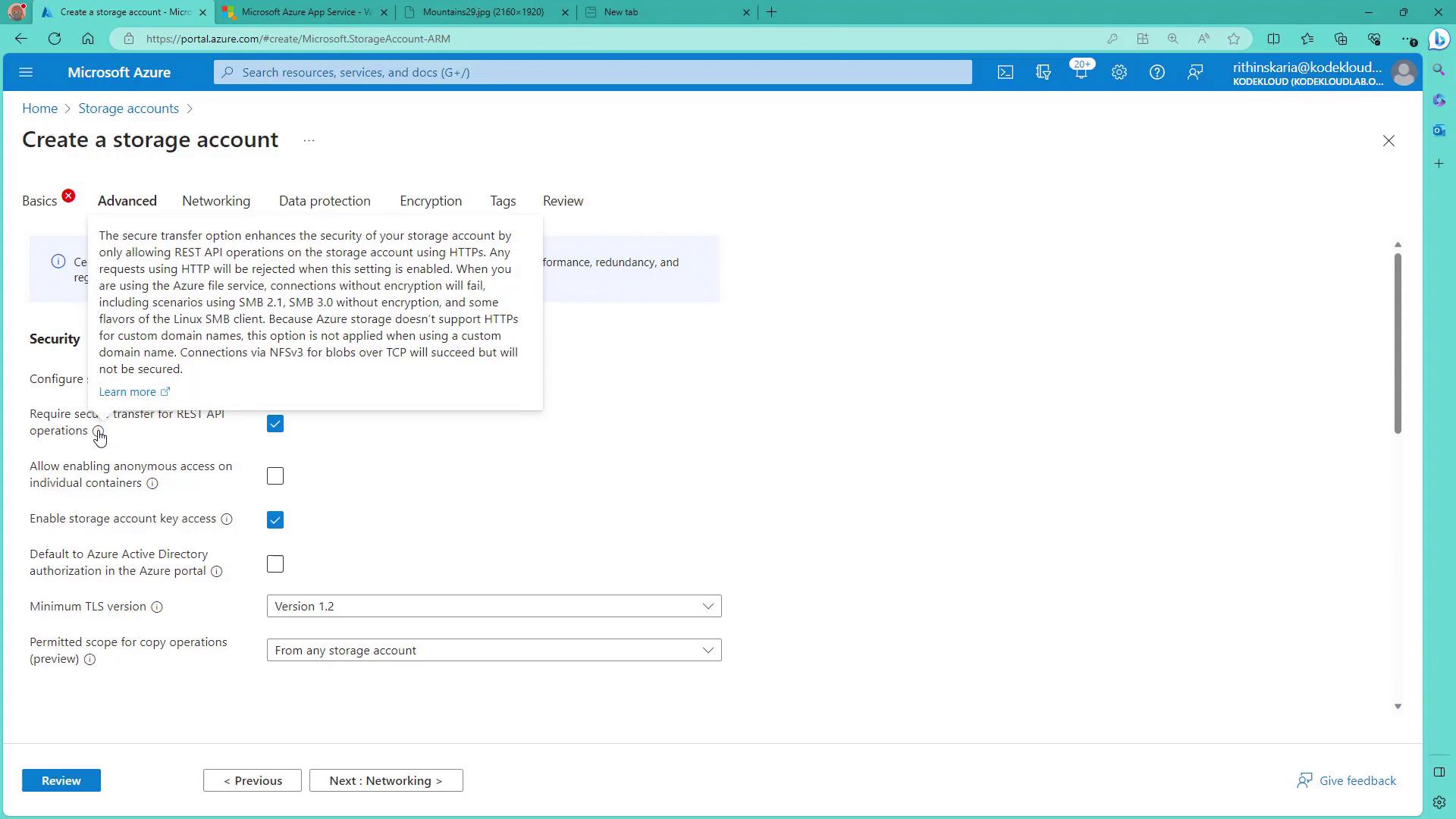Open portal settings gear icon
This screenshot has width=1456, height=819.
pyautogui.click(x=1119, y=73)
